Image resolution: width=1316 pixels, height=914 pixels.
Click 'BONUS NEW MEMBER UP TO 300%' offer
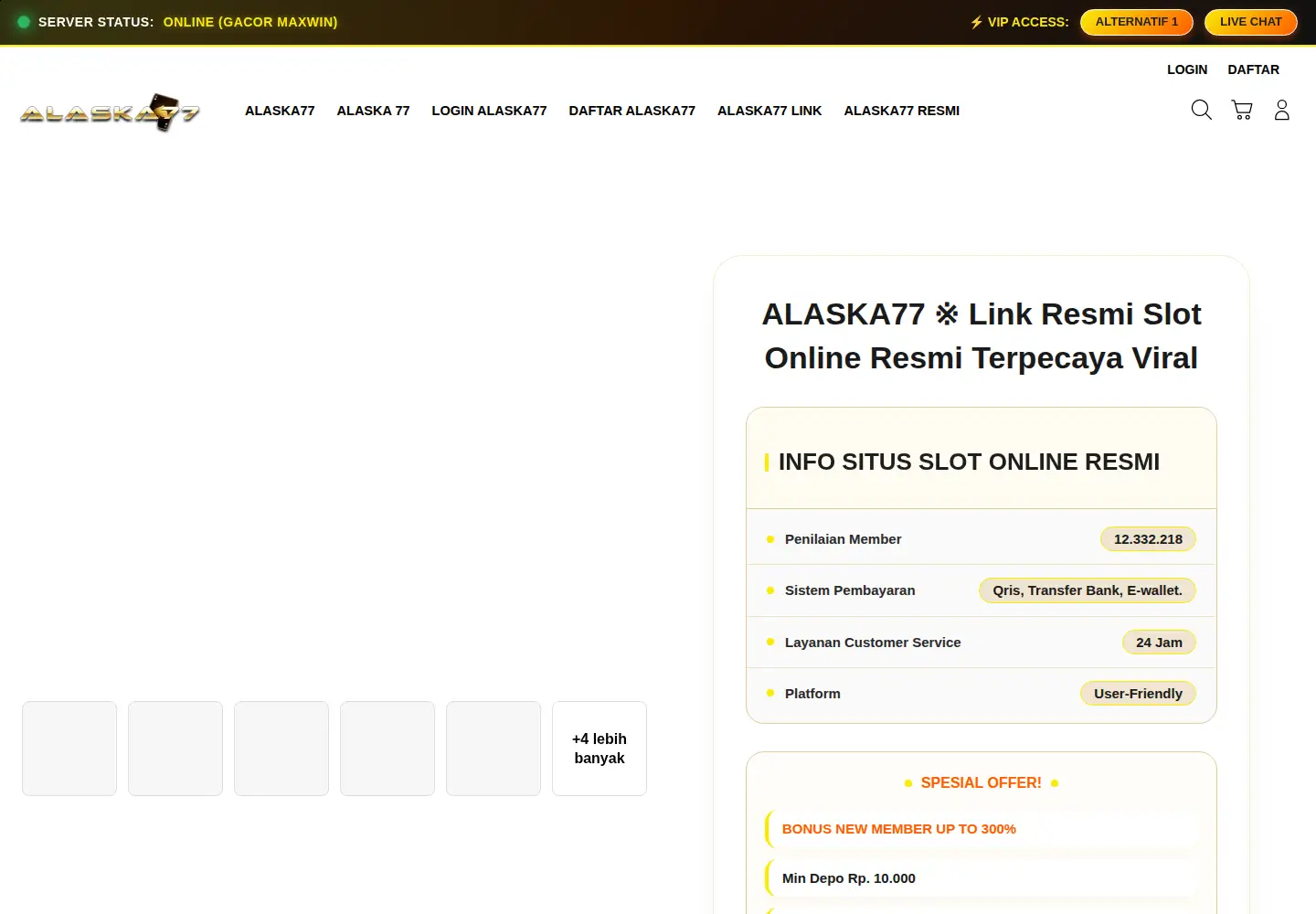point(982,829)
